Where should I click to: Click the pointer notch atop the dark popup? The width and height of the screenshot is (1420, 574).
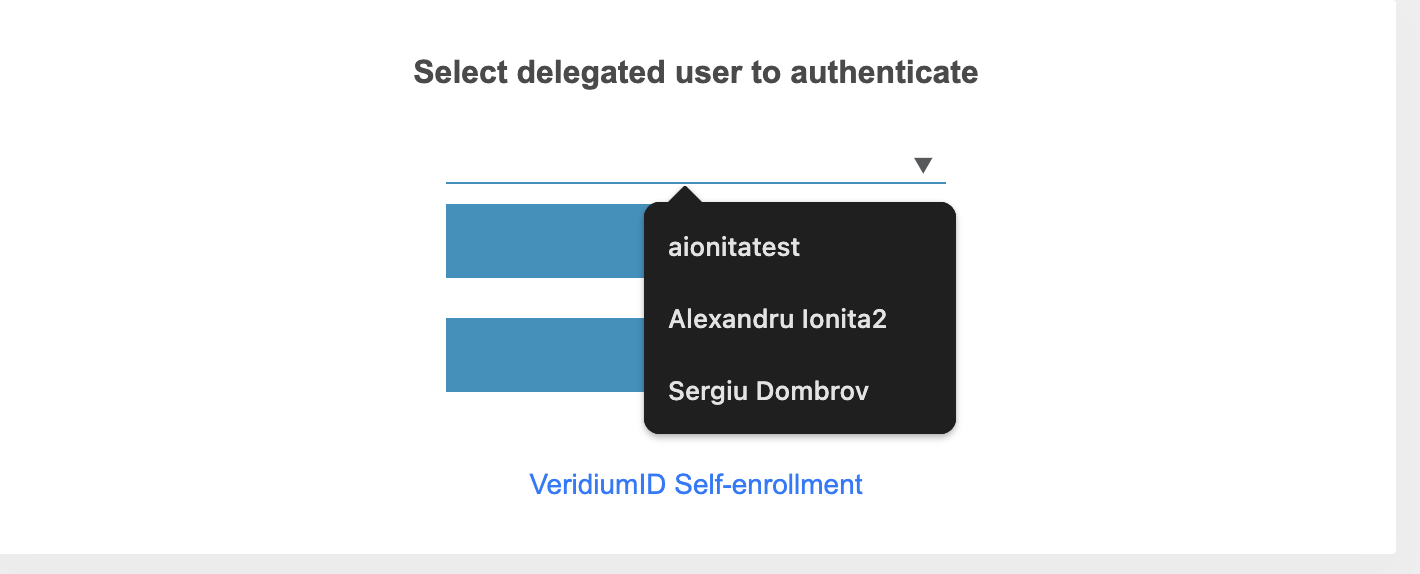pos(685,194)
